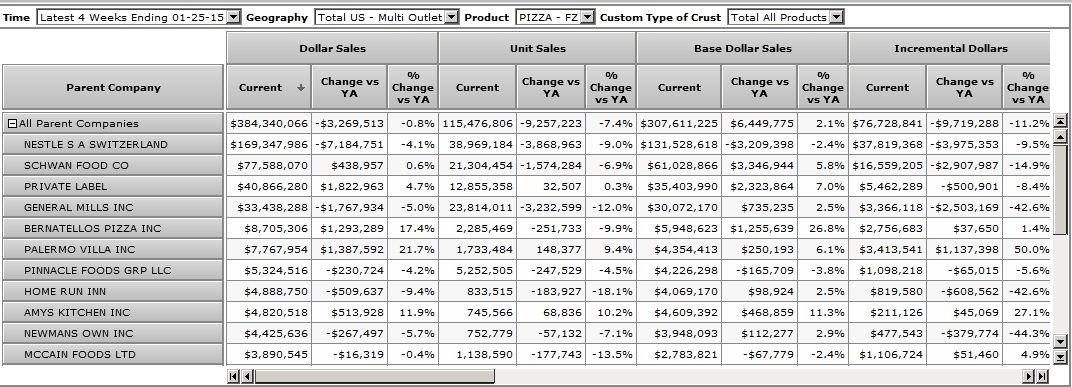Click the horizontal scroll right arrow

coord(1029,376)
